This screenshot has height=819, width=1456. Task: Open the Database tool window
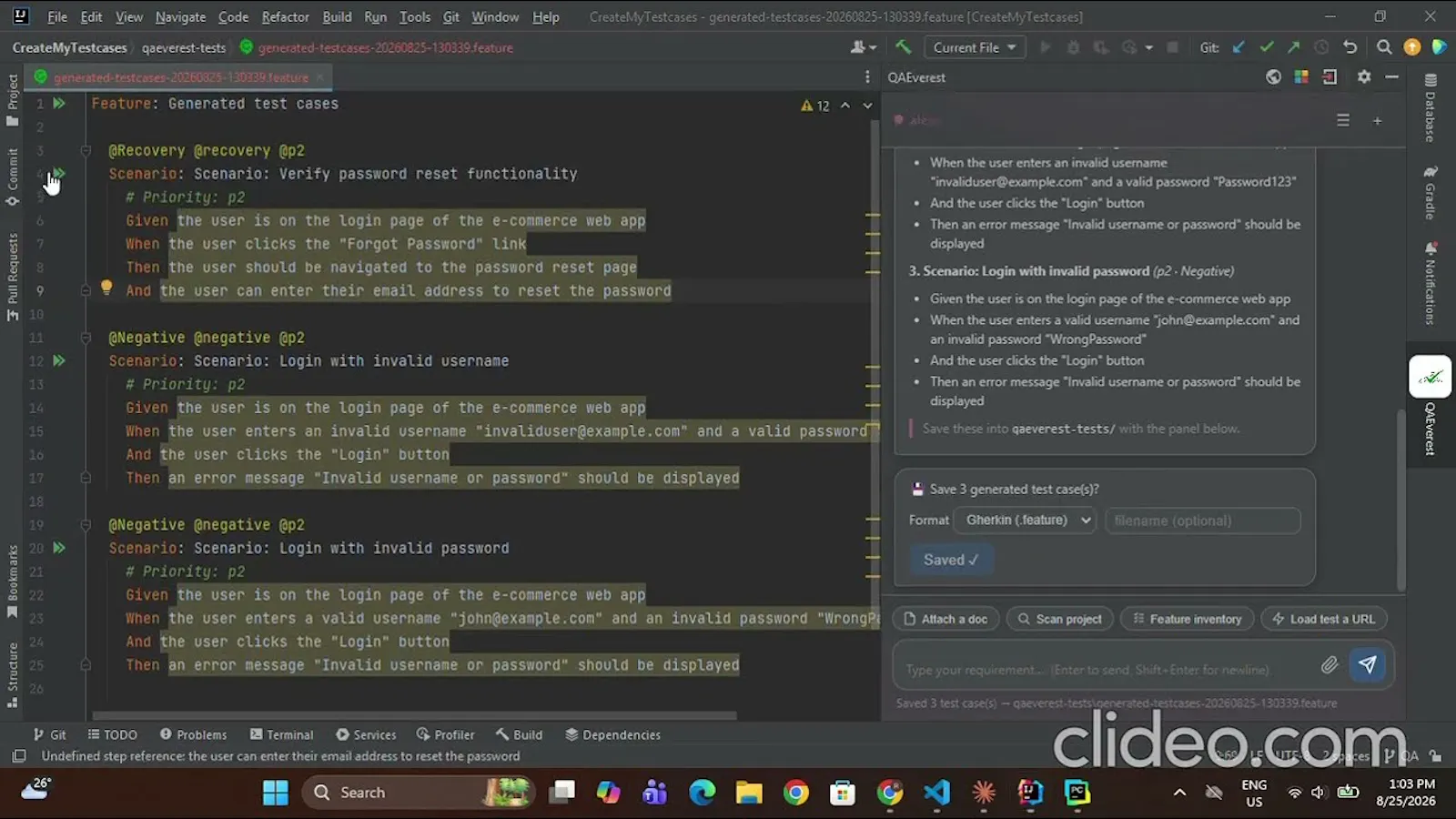1431,107
